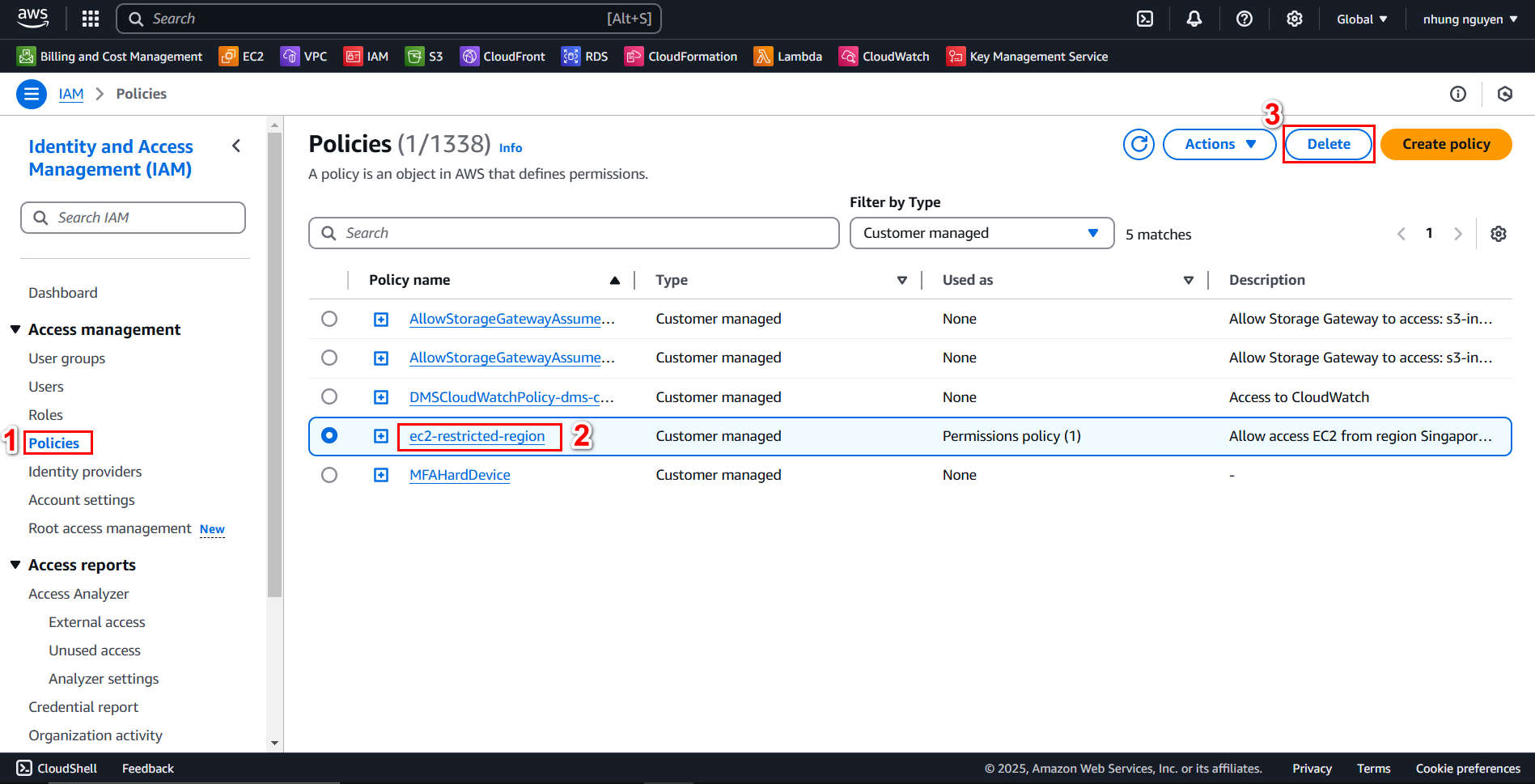Open the hexagon icon beside info icon
This screenshot has width=1535, height=784.
coord(1505,94)
